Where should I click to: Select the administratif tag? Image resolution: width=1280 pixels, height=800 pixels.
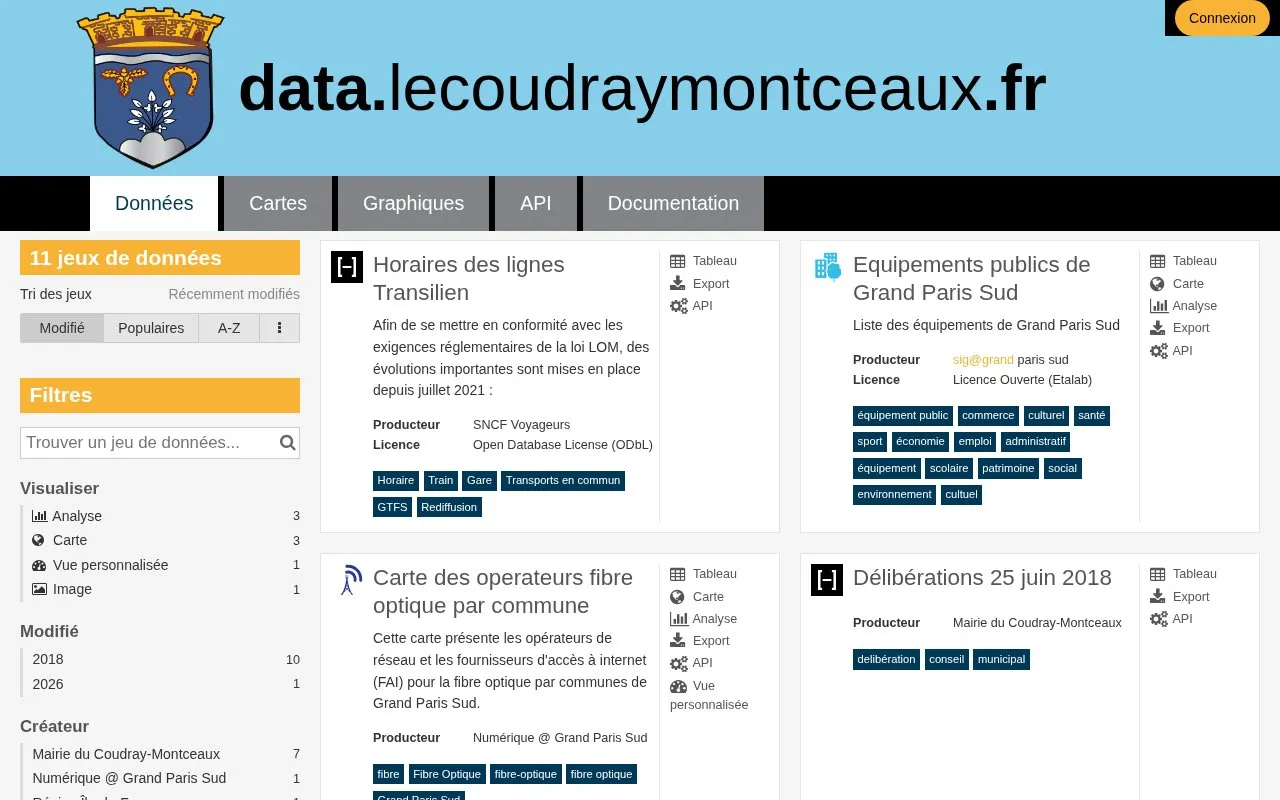[1036, 442]
